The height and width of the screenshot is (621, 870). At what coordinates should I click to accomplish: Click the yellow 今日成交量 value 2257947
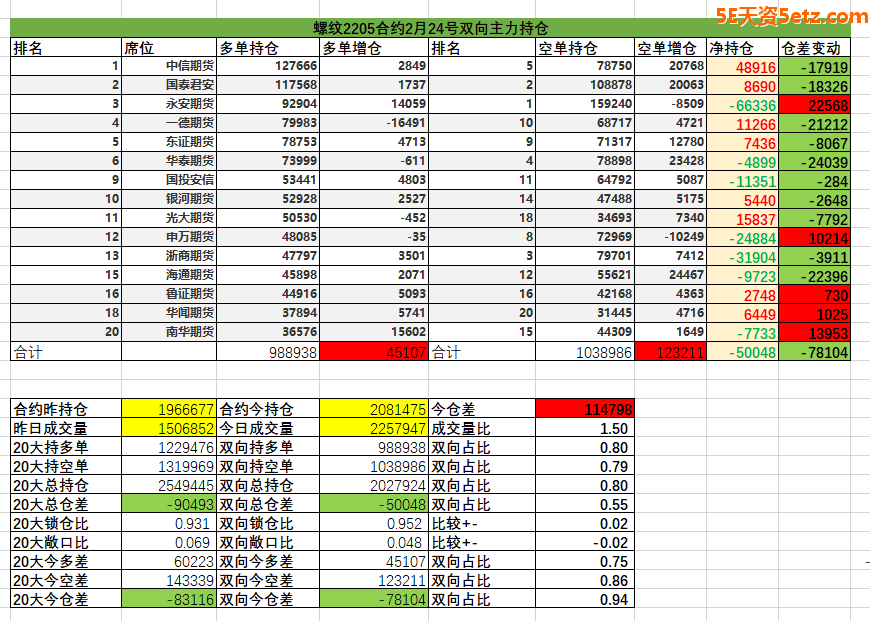click(374, 428)
